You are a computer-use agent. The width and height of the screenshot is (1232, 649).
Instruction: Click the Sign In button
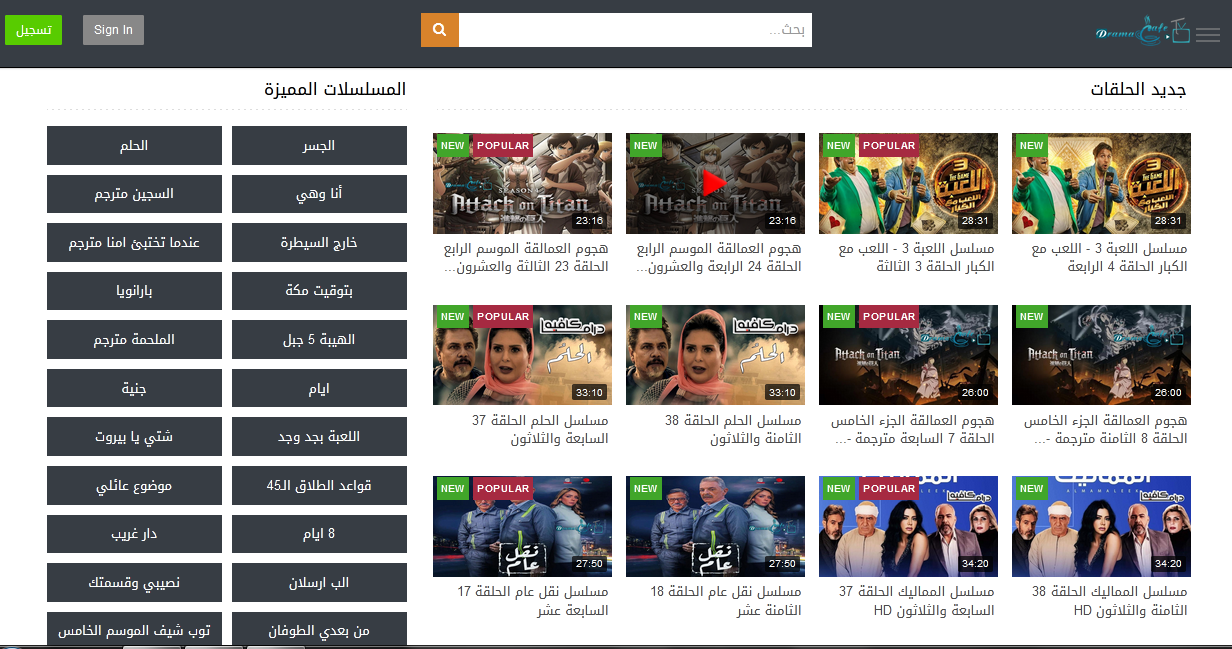(113, 30)
